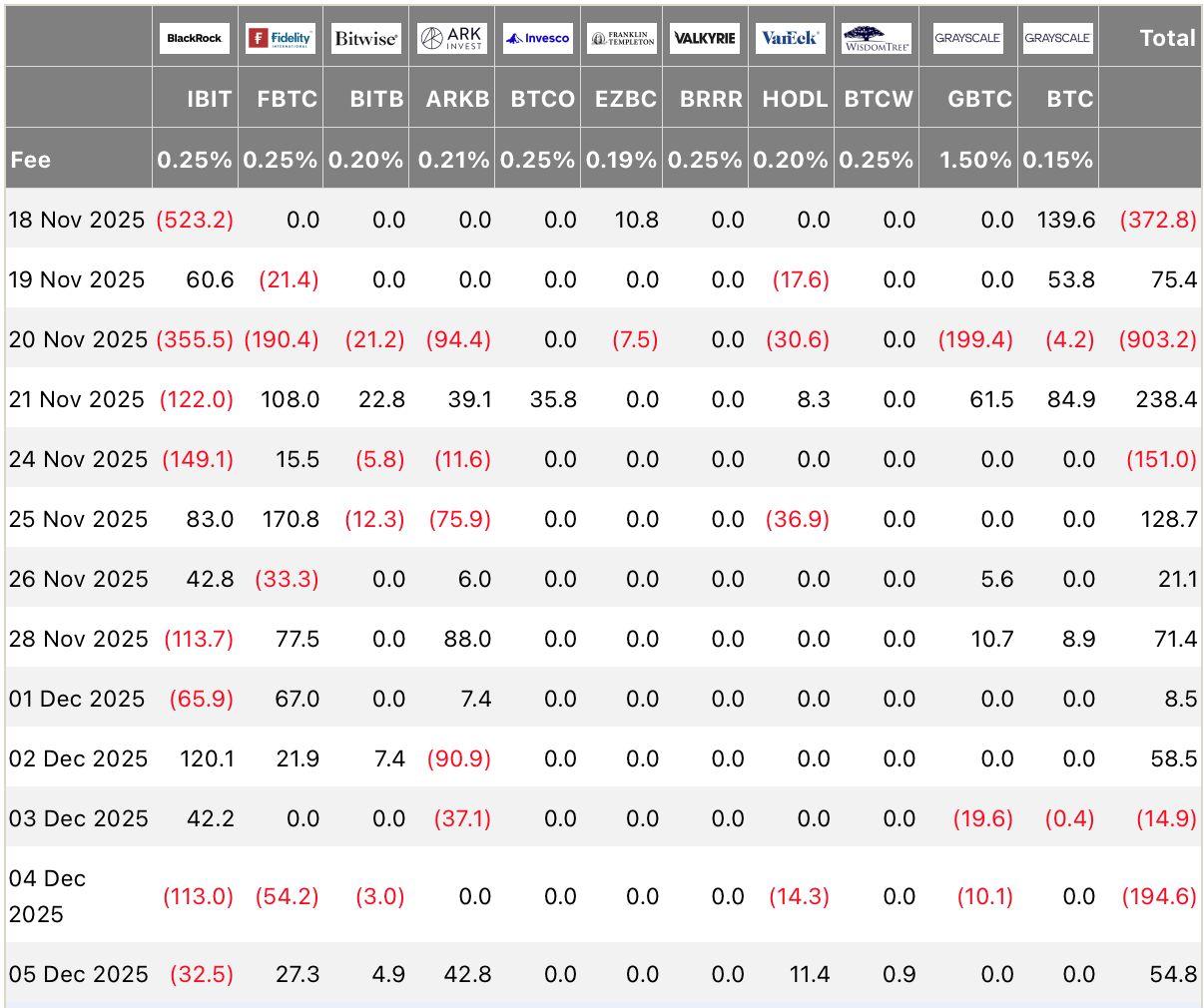Click the 0.9 BTCW cell
The image size is (1204, 1008).
(x=900, y=974)
